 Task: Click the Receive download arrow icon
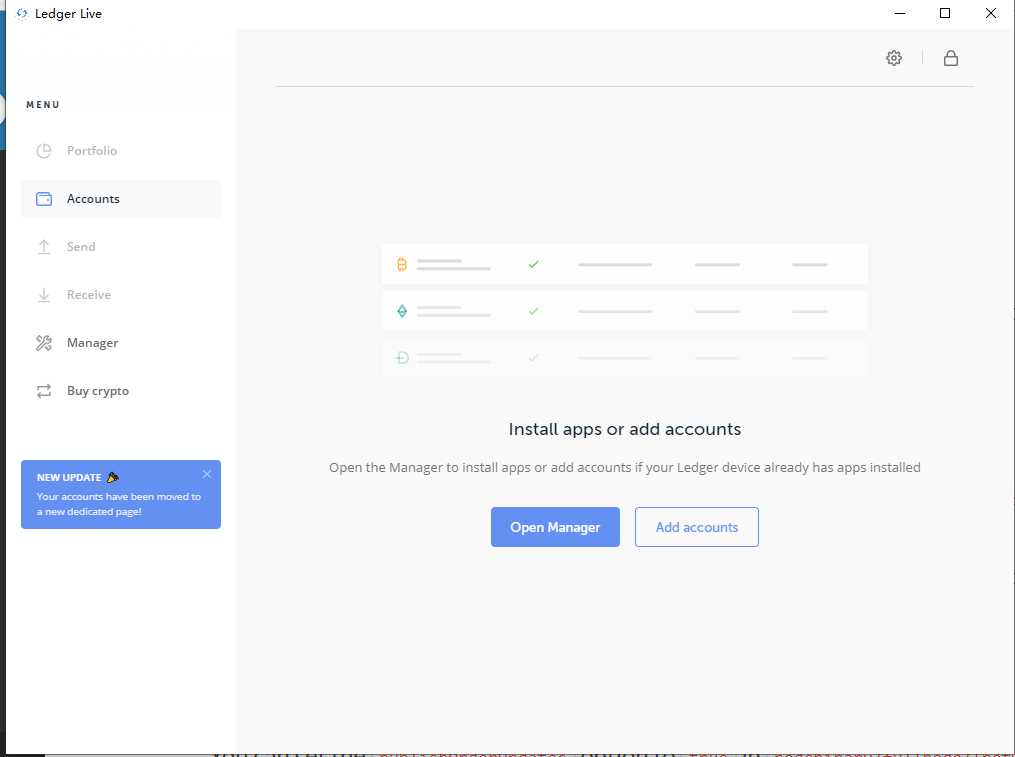[44, 295]
